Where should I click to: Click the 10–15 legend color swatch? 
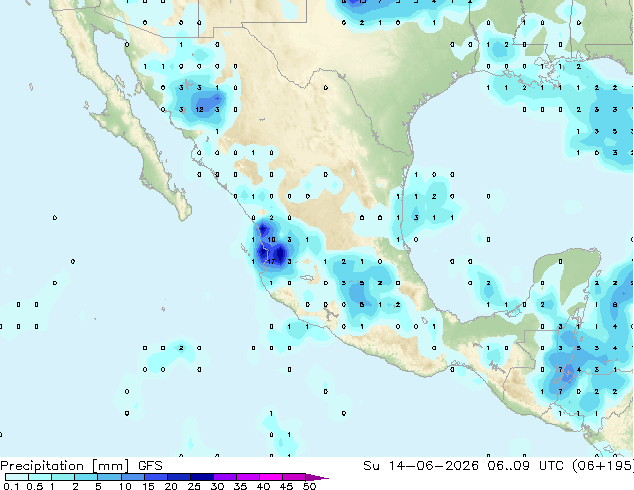tap(133, 477)
